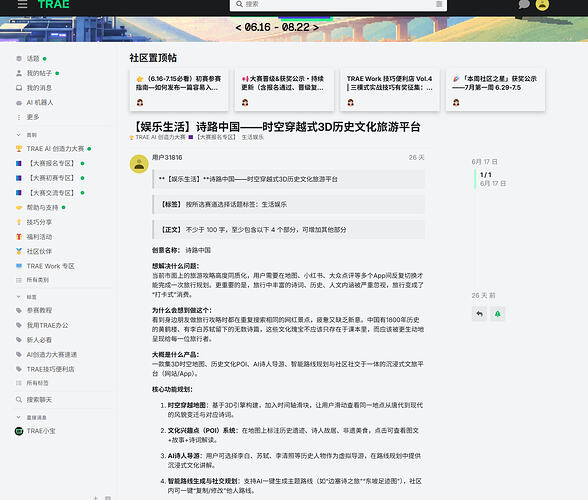Screen dimensions: 588x500
Task: Open 【大赛交流专区】 sidebar category
Action: point(52,193)
